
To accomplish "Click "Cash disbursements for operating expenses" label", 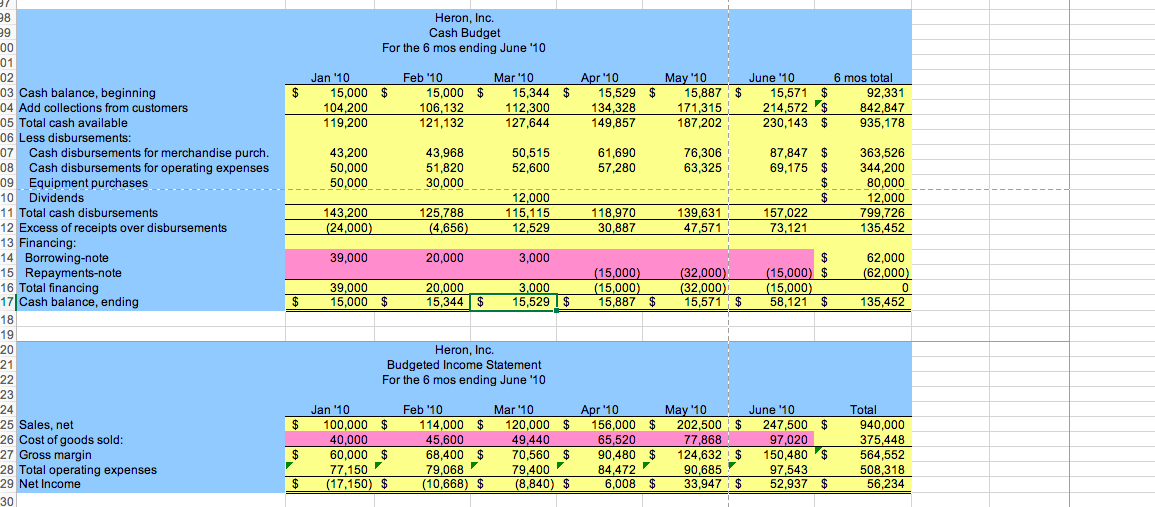I will tap(150, 168).
